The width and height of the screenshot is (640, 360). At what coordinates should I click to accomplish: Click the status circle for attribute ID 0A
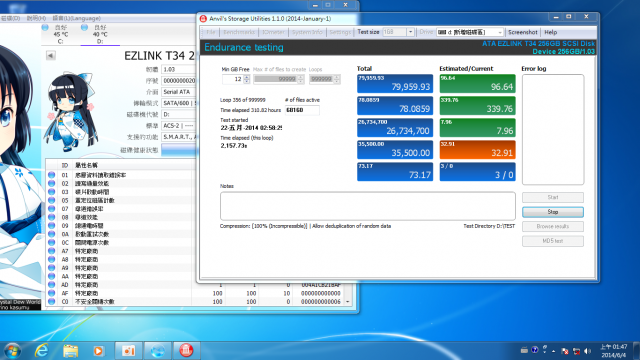coord(51,234)
